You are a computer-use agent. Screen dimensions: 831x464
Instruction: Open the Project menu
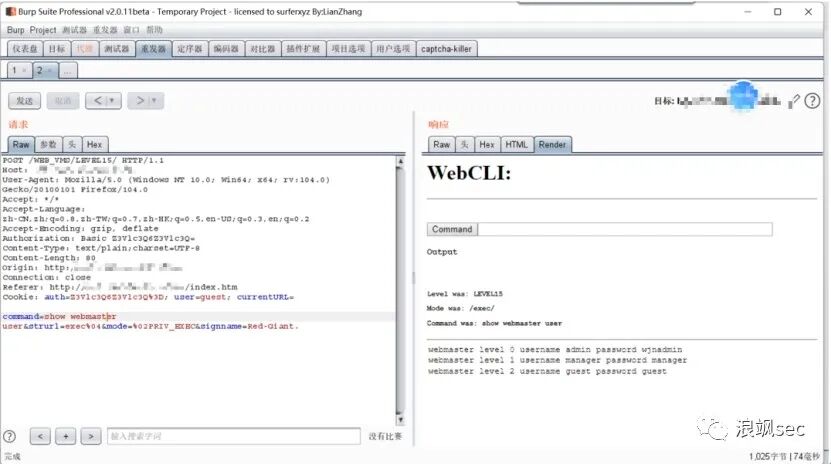coord(42,30)
